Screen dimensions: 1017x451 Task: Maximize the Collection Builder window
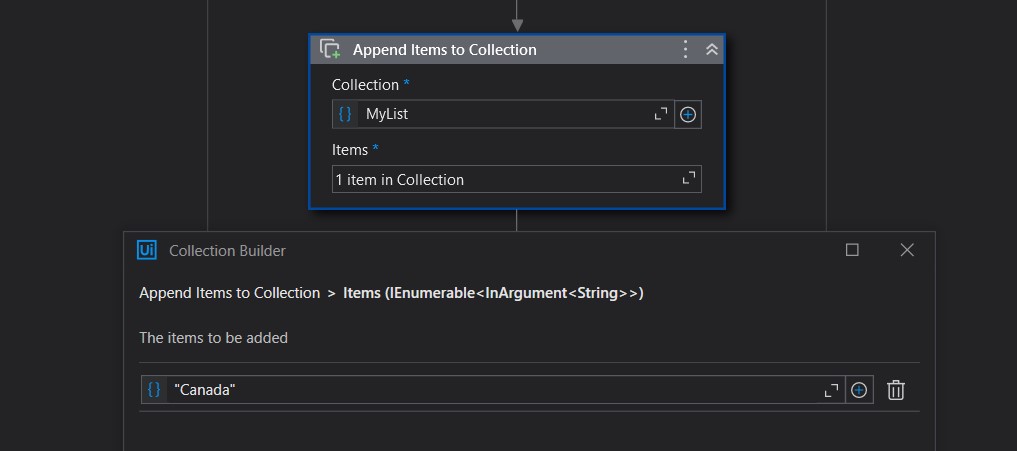click(x=852, y=250)
